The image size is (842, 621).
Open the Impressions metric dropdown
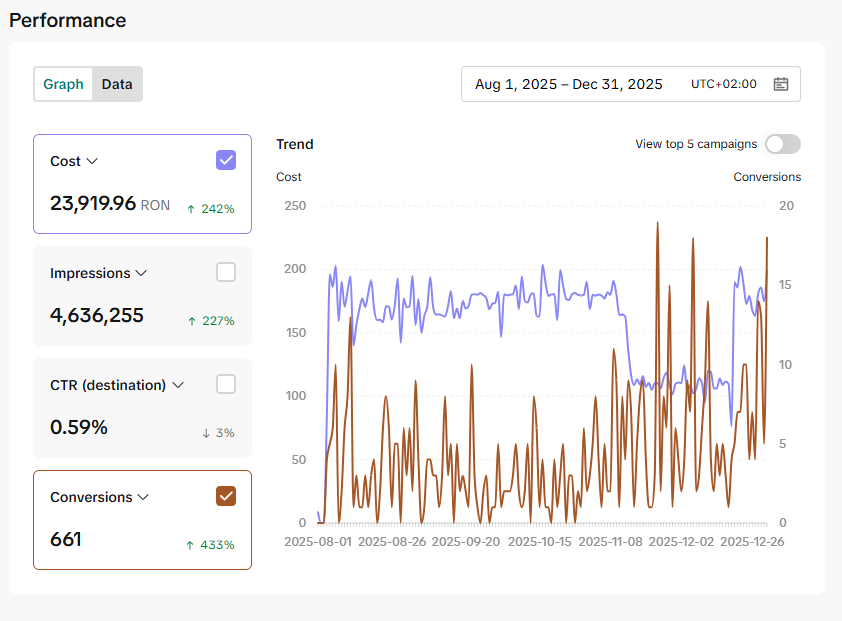tap(141, 273)
